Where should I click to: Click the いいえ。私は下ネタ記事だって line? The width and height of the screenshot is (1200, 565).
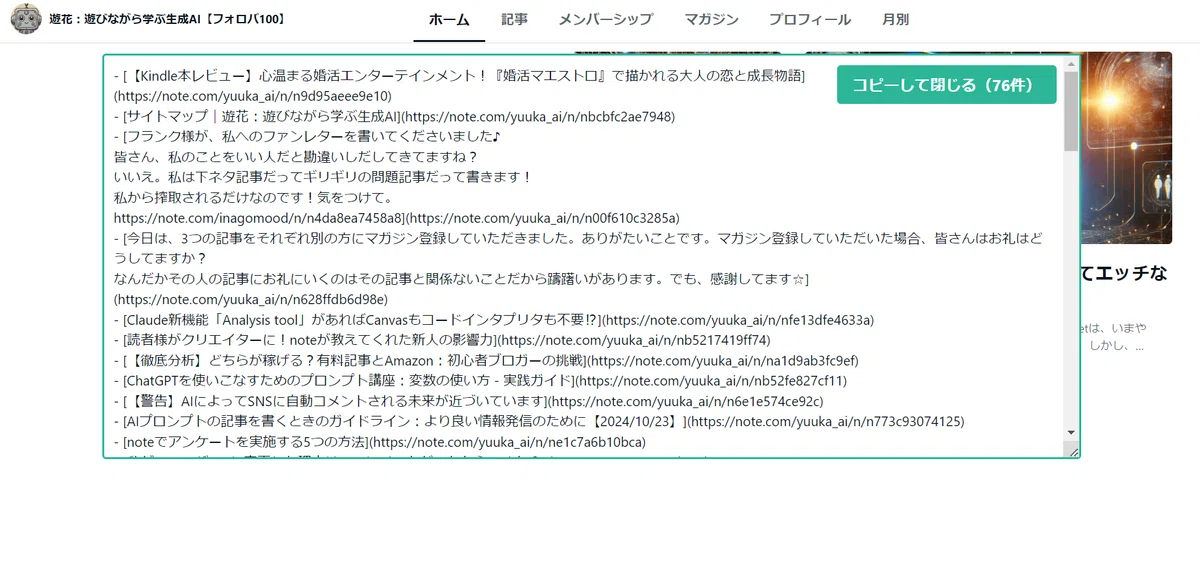(323, 177)
